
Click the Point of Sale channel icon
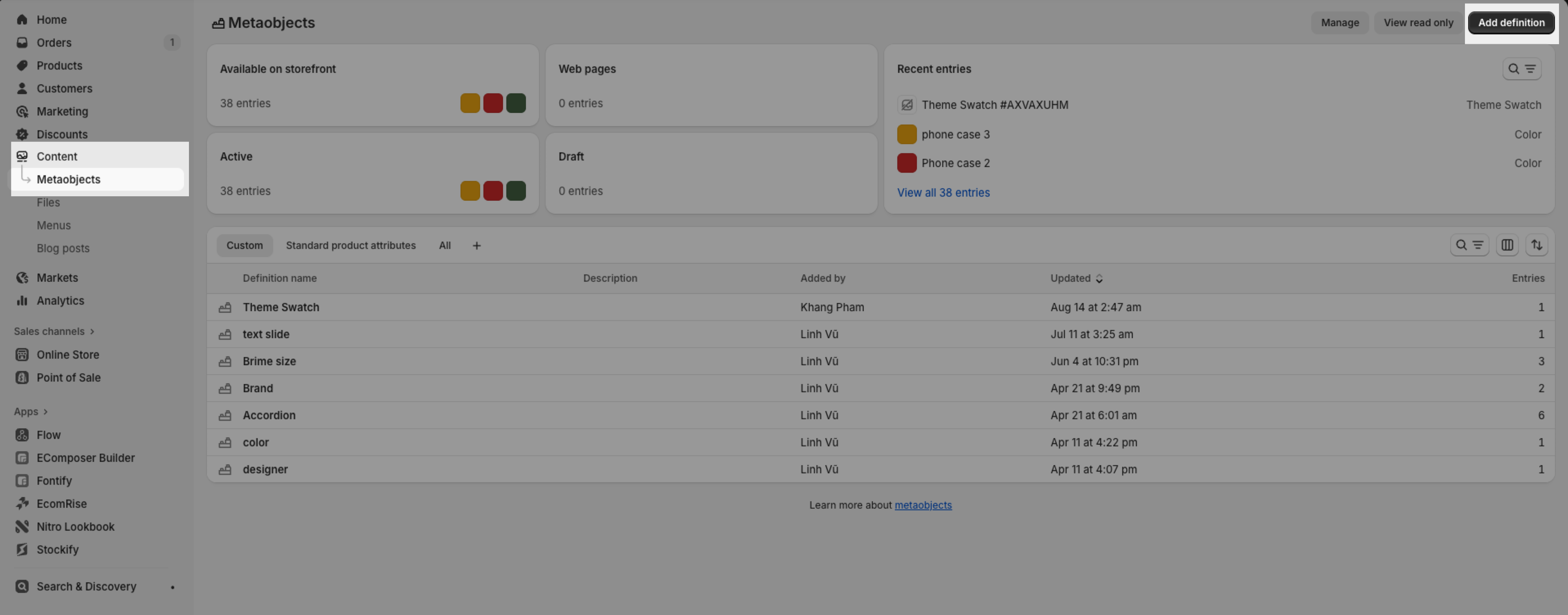22,378
